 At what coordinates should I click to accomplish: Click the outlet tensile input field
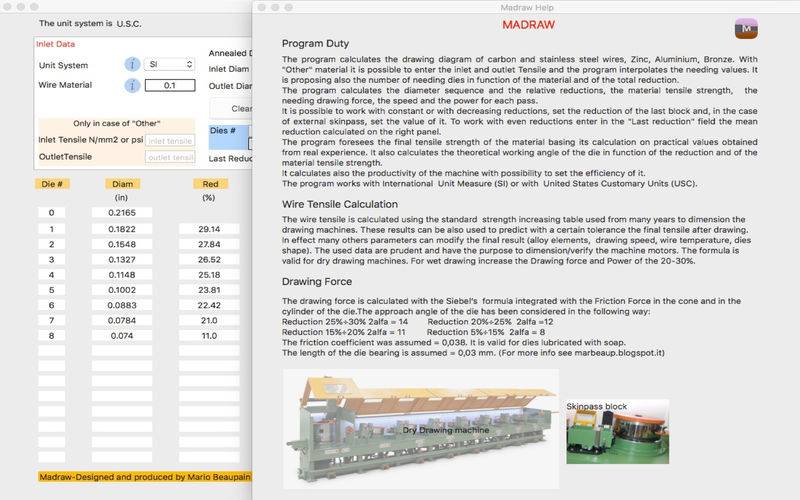(170, 157)
